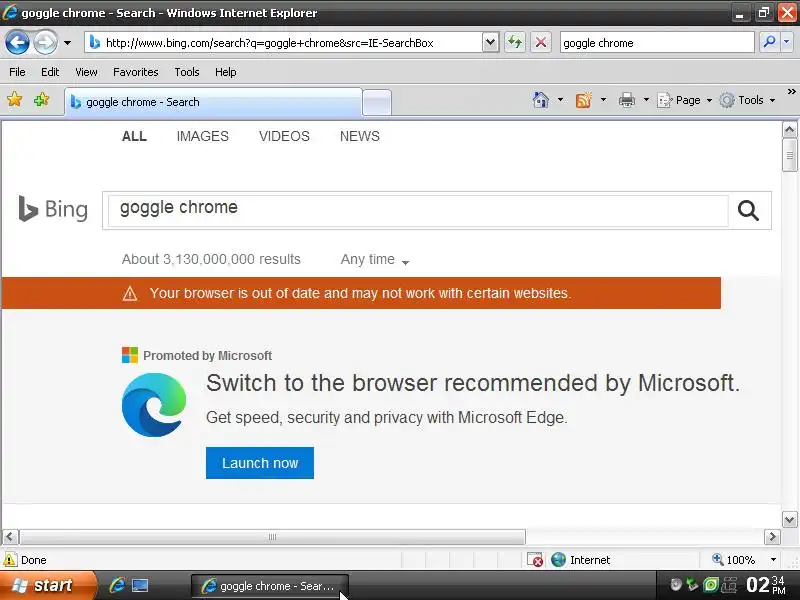Open the Tools menu in menu bar
Viewport: 800px width, 600px height.
click(187, 72)
